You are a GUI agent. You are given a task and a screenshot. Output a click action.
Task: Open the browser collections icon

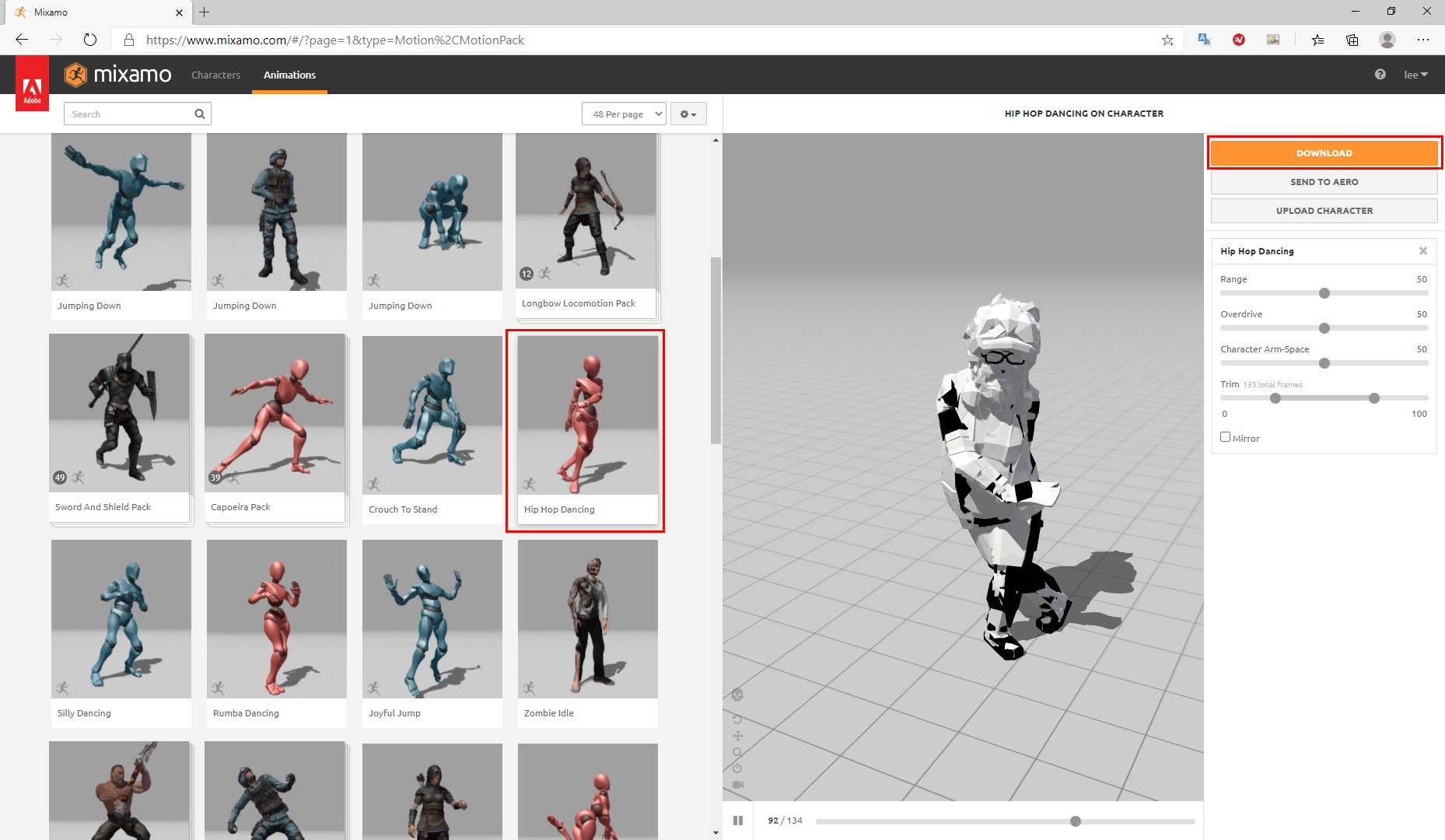[x=1352, y=40]
